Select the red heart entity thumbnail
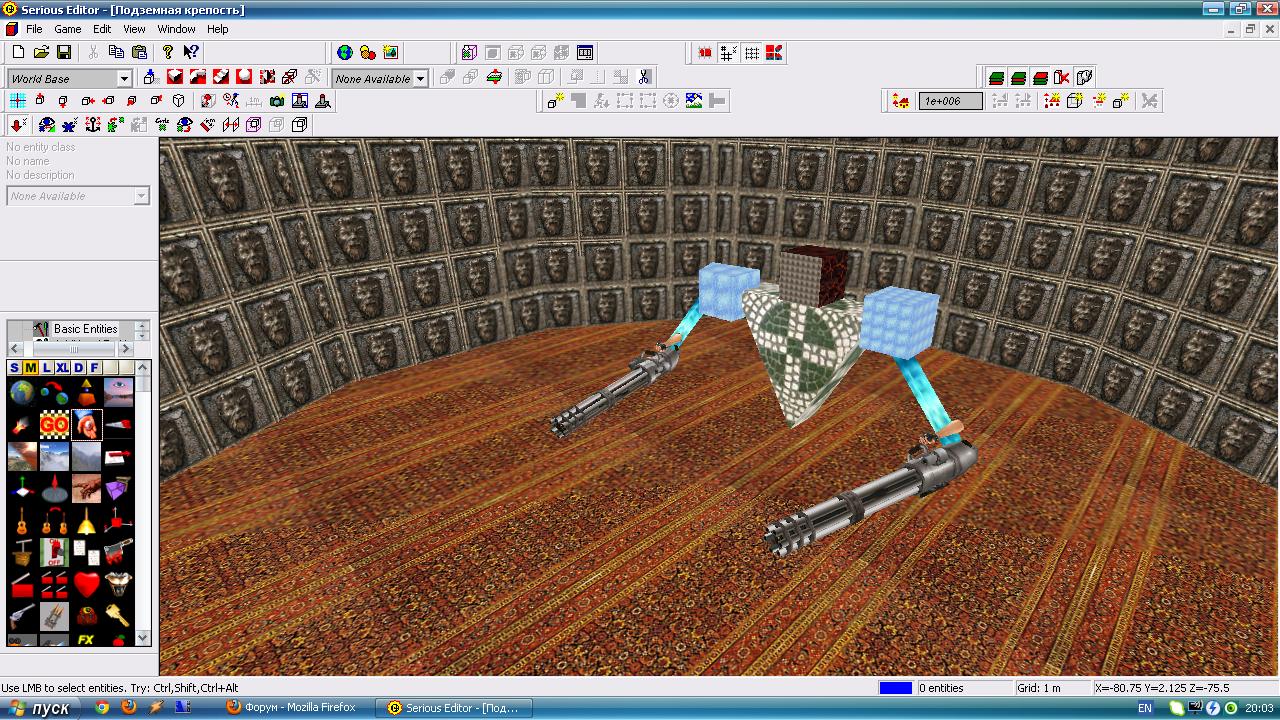Screen dimensions: 1280x720 click(87, 585)
